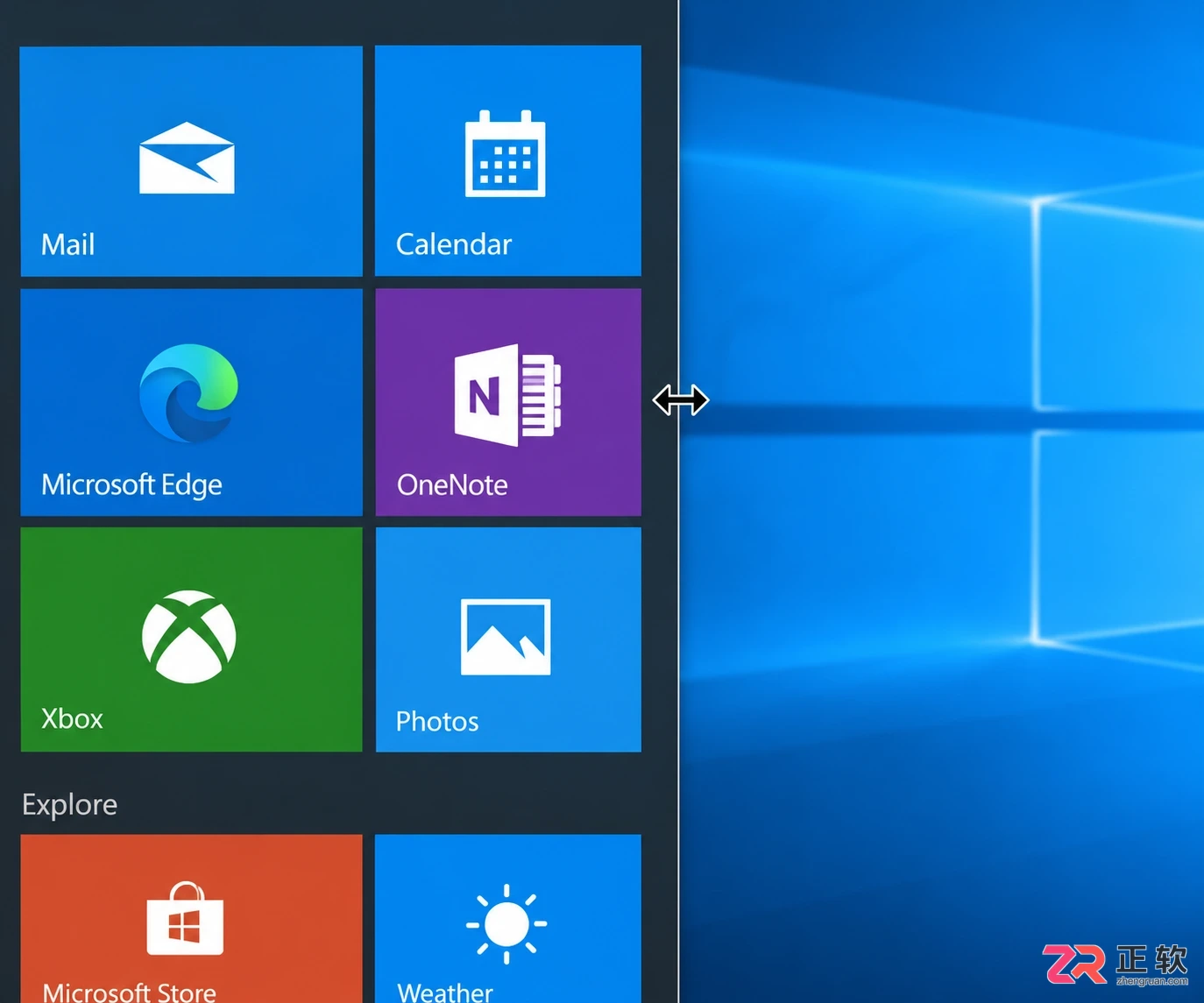
Task: Launch the Xbox tile
Action: pos(191,639)
